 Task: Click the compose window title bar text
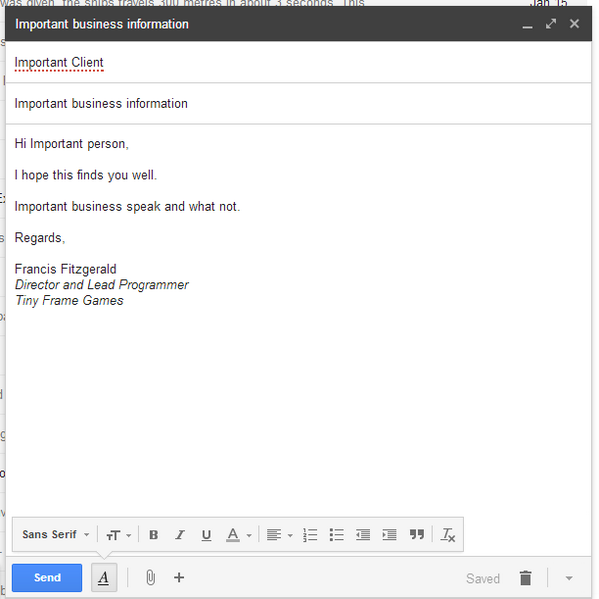(102, 24)
